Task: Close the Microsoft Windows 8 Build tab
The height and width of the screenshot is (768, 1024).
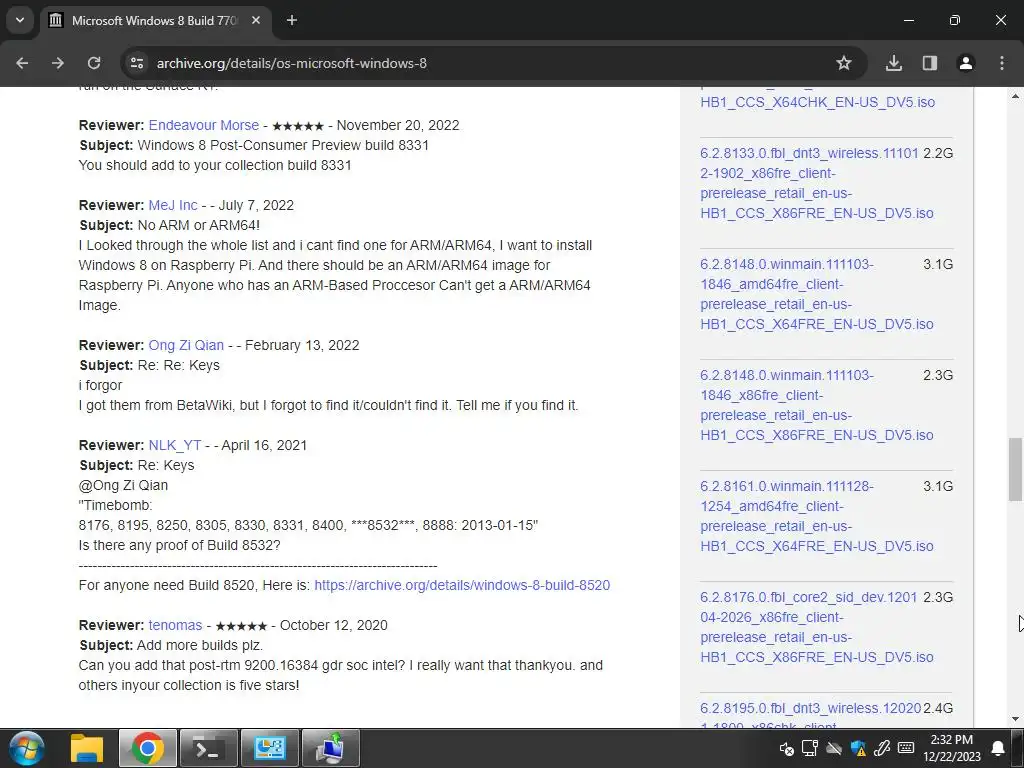Action: pos(256,20)
